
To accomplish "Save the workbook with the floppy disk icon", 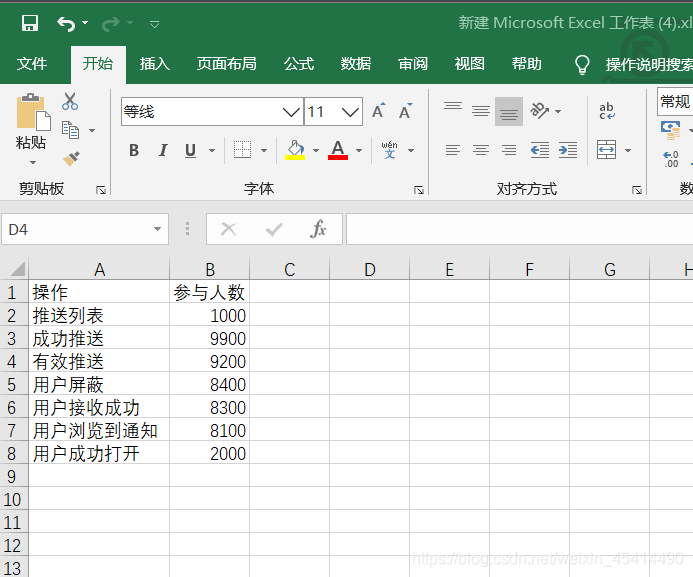I will 30,23.
